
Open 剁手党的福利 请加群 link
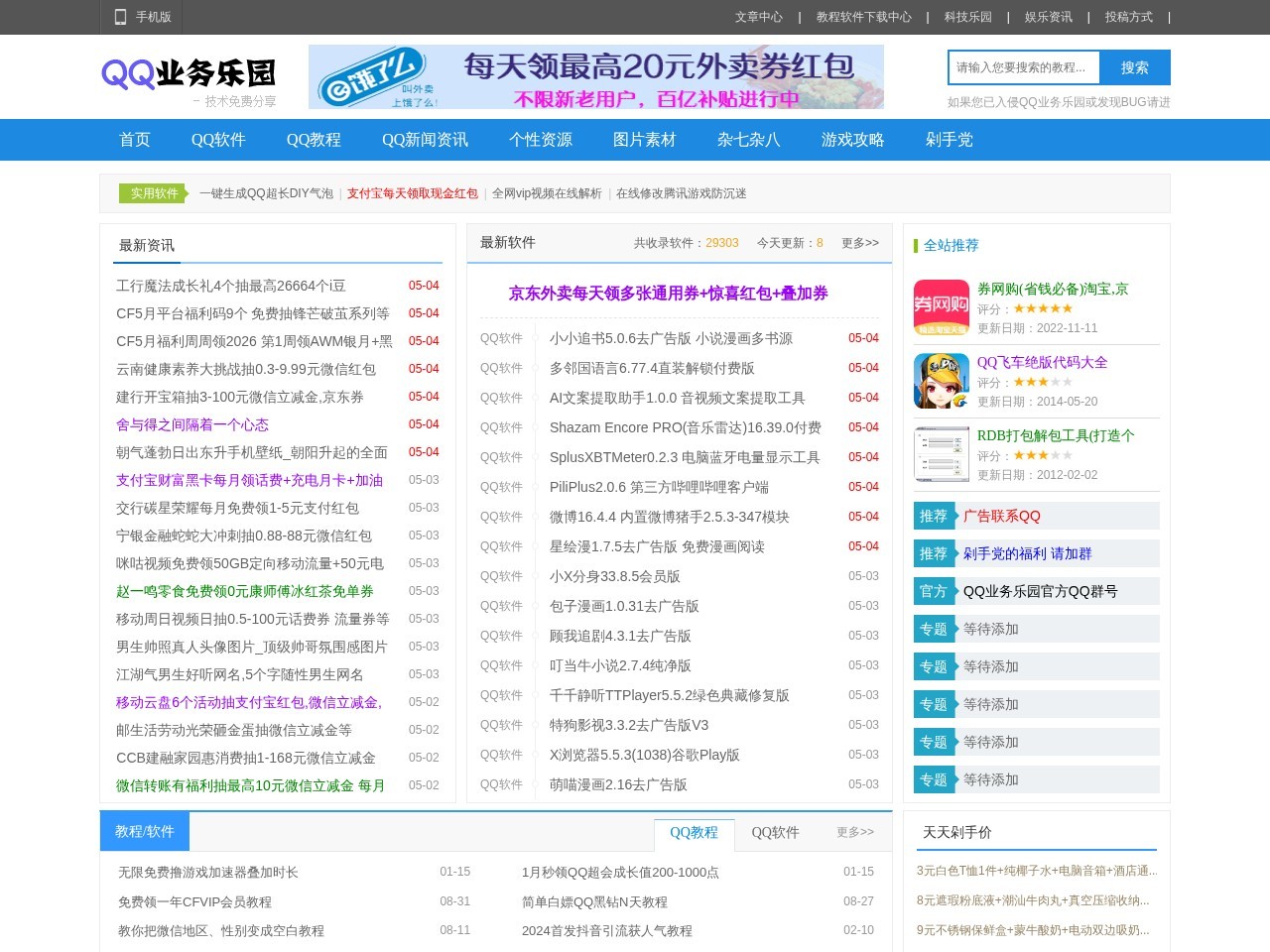click(1028, 553)
